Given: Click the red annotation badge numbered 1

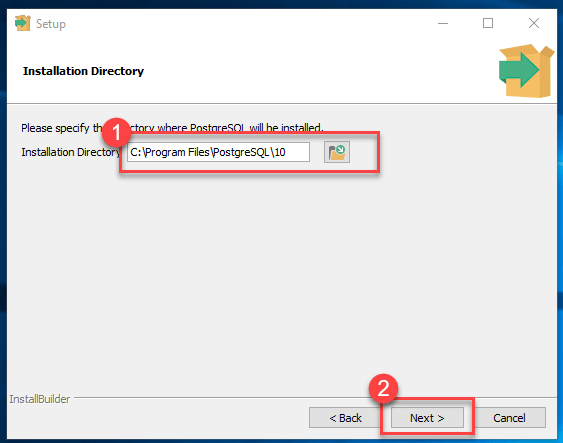Looking at the screenshot, I should tap(116, 133).
